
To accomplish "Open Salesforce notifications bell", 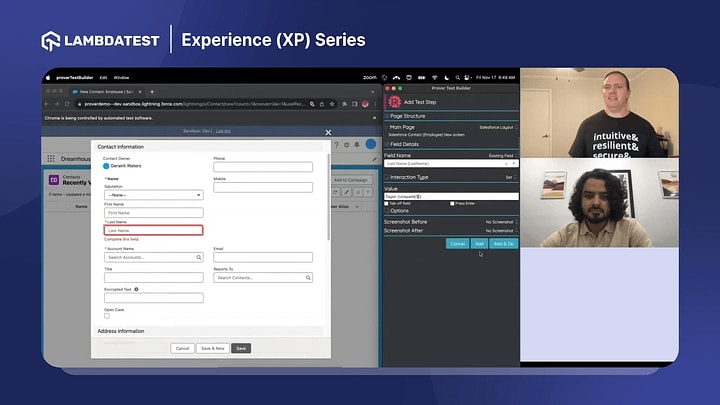I will click(357, 145).
